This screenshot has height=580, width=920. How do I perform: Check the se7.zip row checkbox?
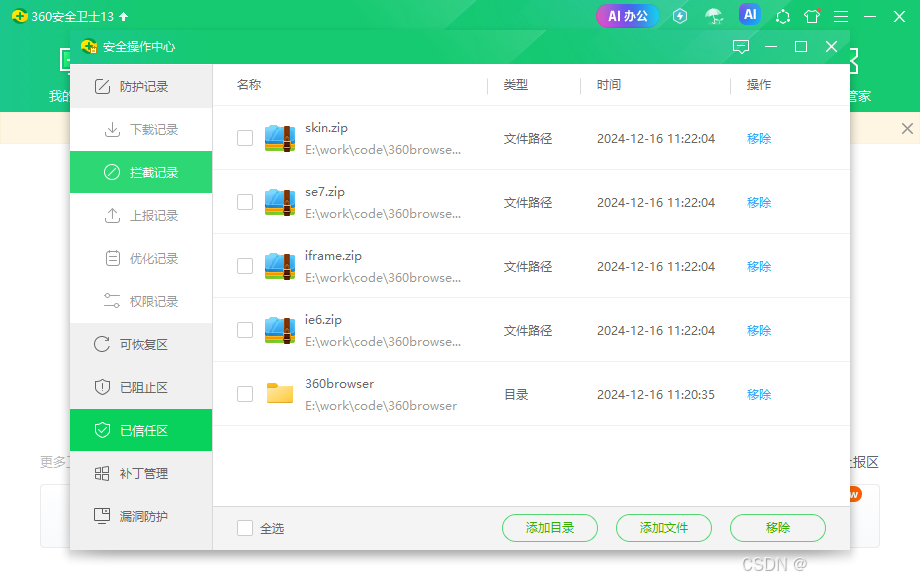pos(245,202)
